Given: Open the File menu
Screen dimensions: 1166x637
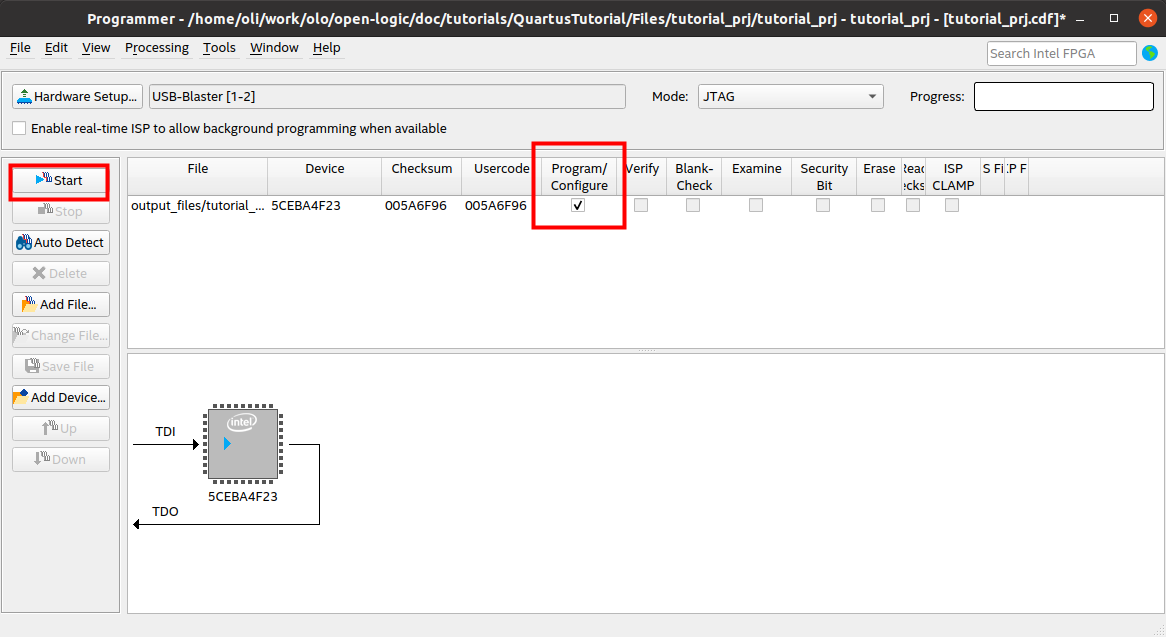Looking at the screenshot, I should [20, 48].
